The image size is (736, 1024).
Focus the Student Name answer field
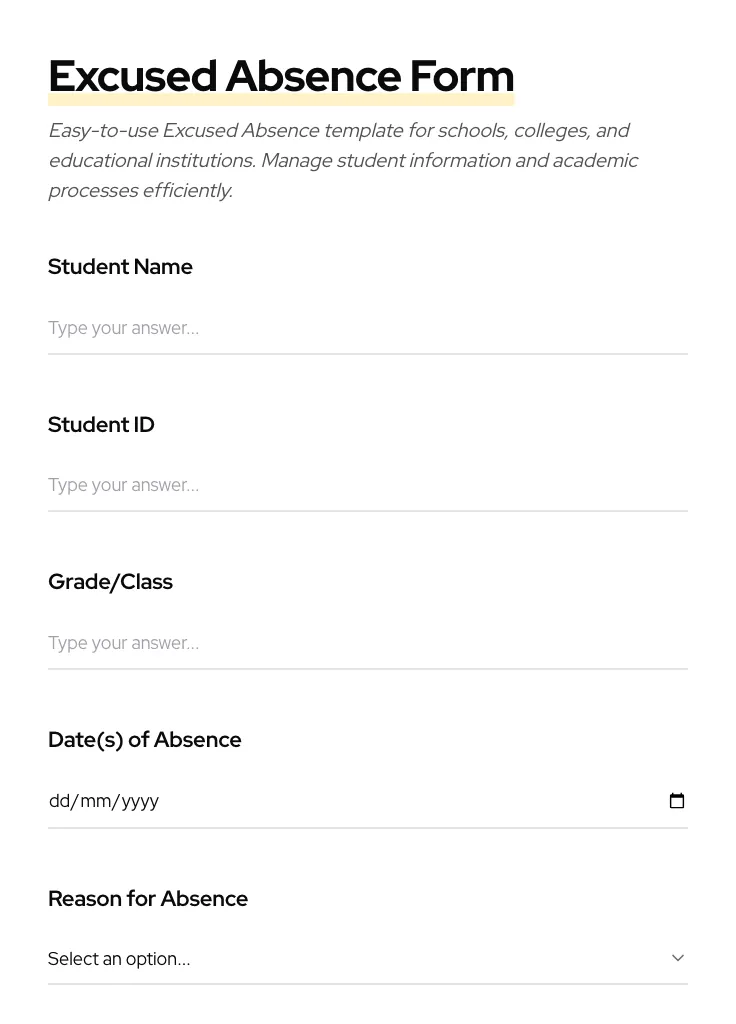click(367, 328)
